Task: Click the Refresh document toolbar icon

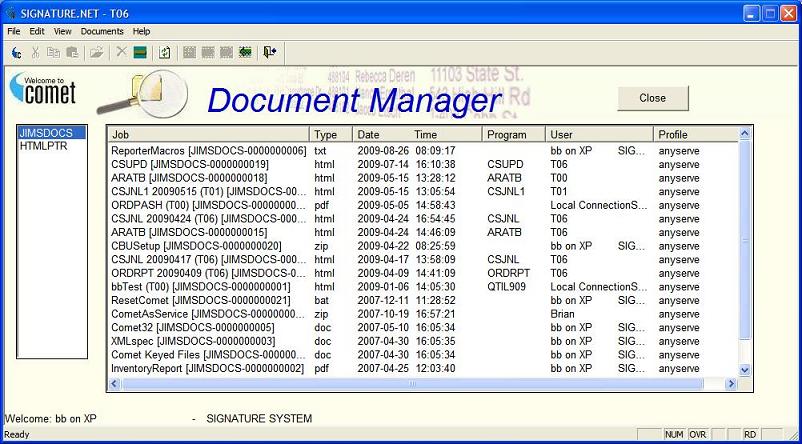Action: point(164,52)
